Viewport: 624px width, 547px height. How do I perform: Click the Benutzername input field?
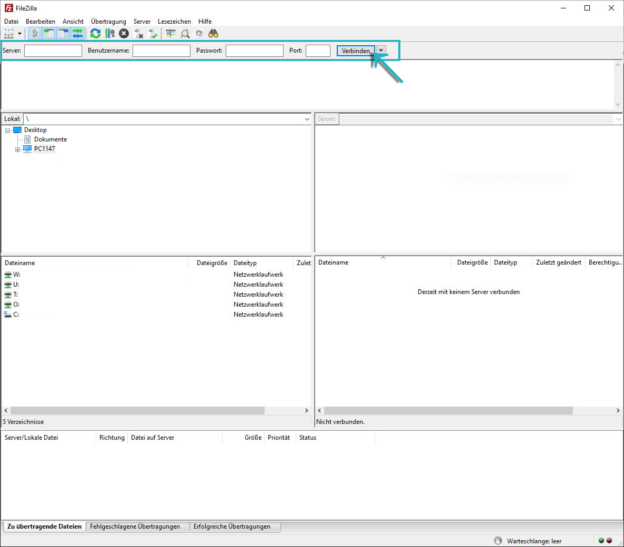[161, 50]
